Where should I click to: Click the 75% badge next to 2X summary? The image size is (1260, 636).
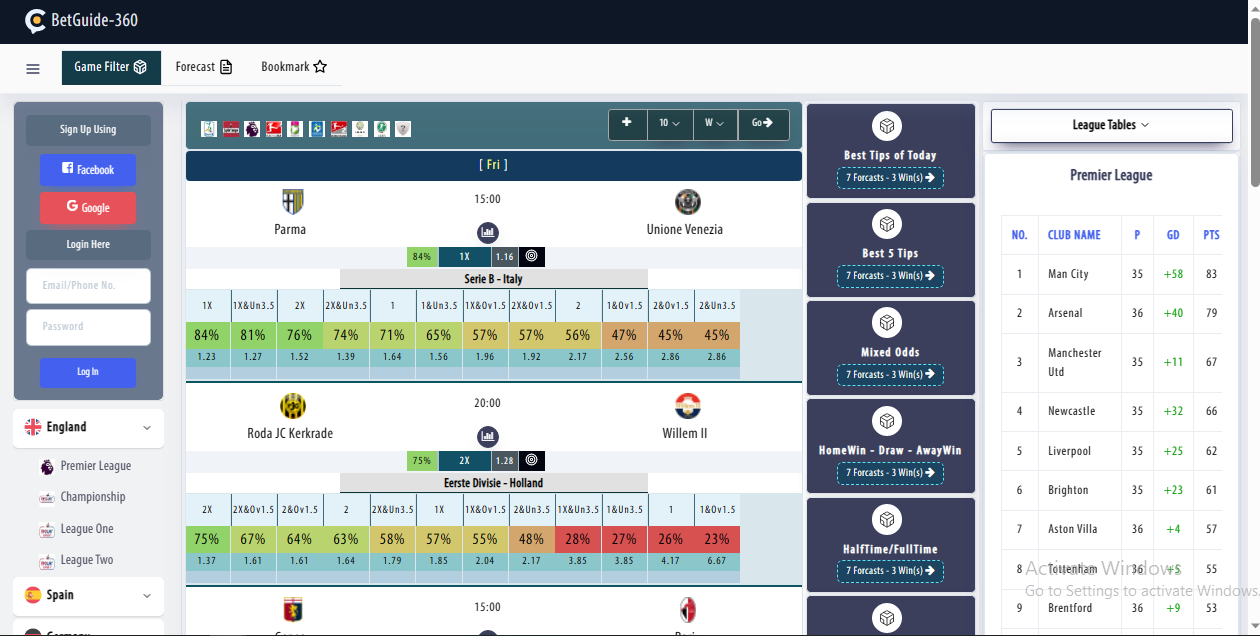422,461
